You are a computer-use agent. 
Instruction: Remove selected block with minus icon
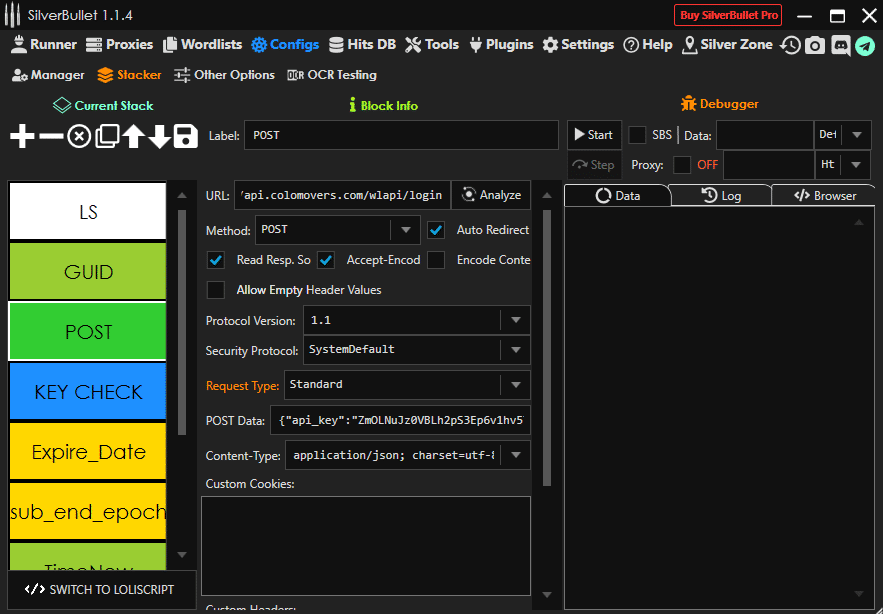pyautogui.click(x=50, y=137)
